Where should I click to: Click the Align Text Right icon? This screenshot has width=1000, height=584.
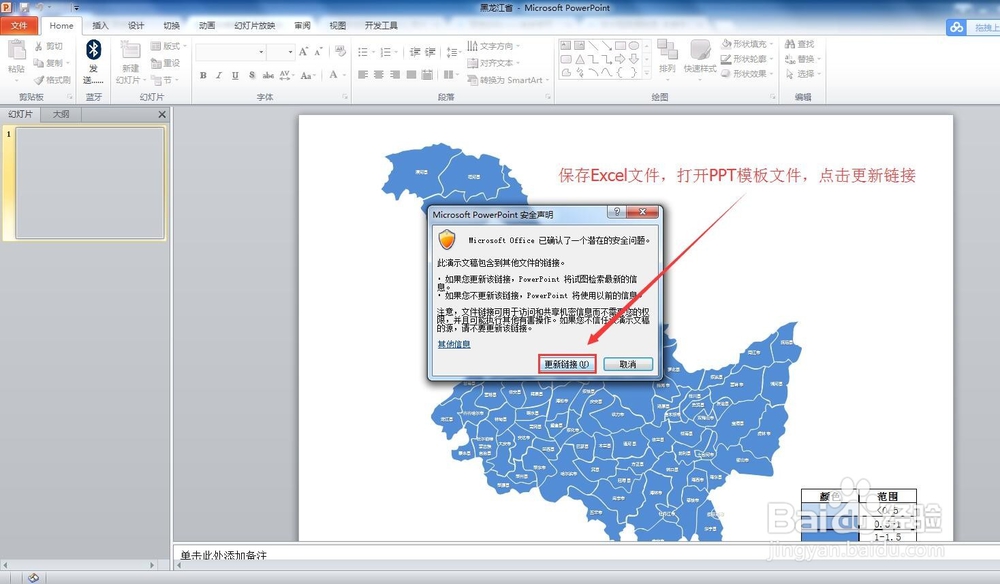tap(395, 75)
